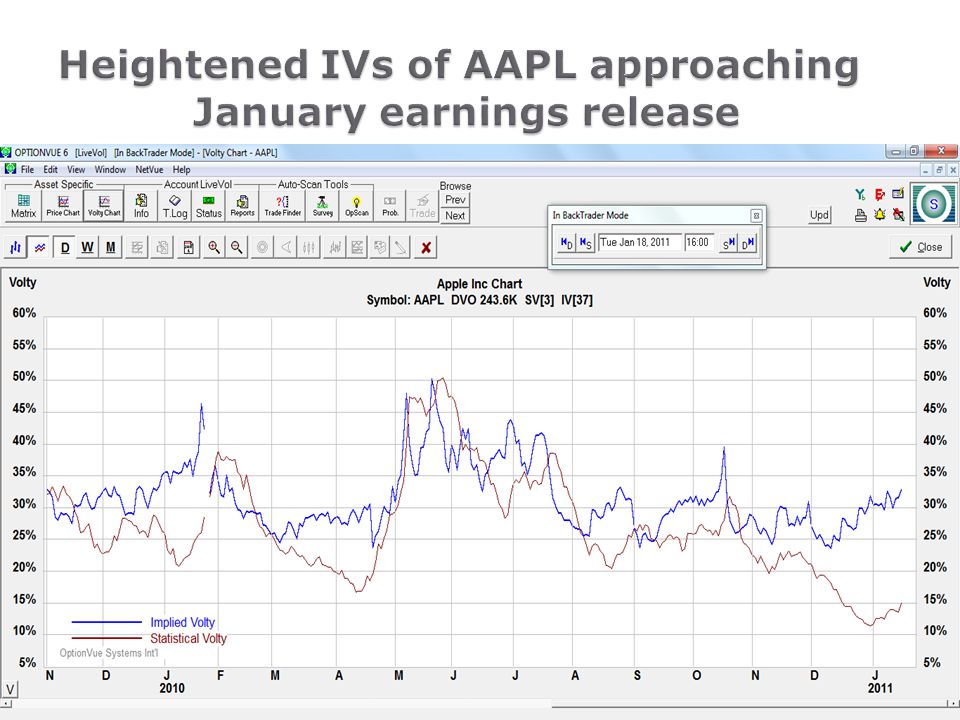Image resolution: width=960 pixels, height=720 pixels.
Task: Open the View menu
Action: [x=76, y=170]
